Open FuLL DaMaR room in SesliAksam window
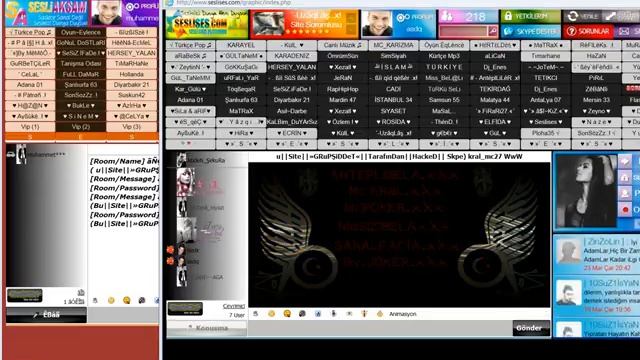 (81, 74)
